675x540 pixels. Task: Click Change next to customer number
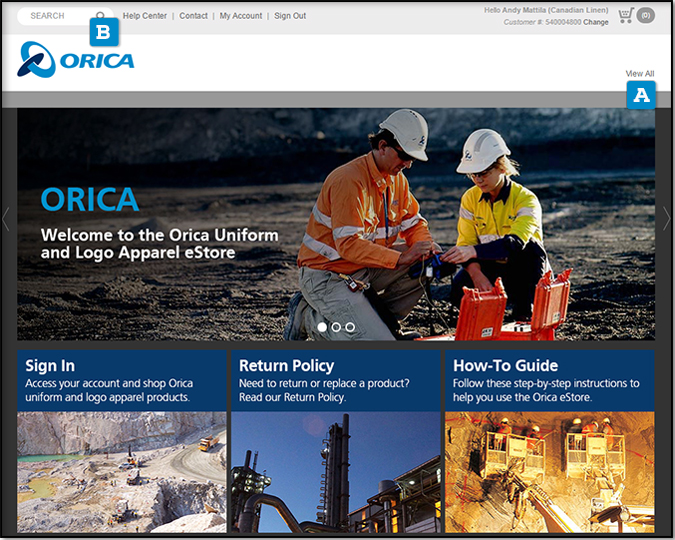tap(596, 22)
